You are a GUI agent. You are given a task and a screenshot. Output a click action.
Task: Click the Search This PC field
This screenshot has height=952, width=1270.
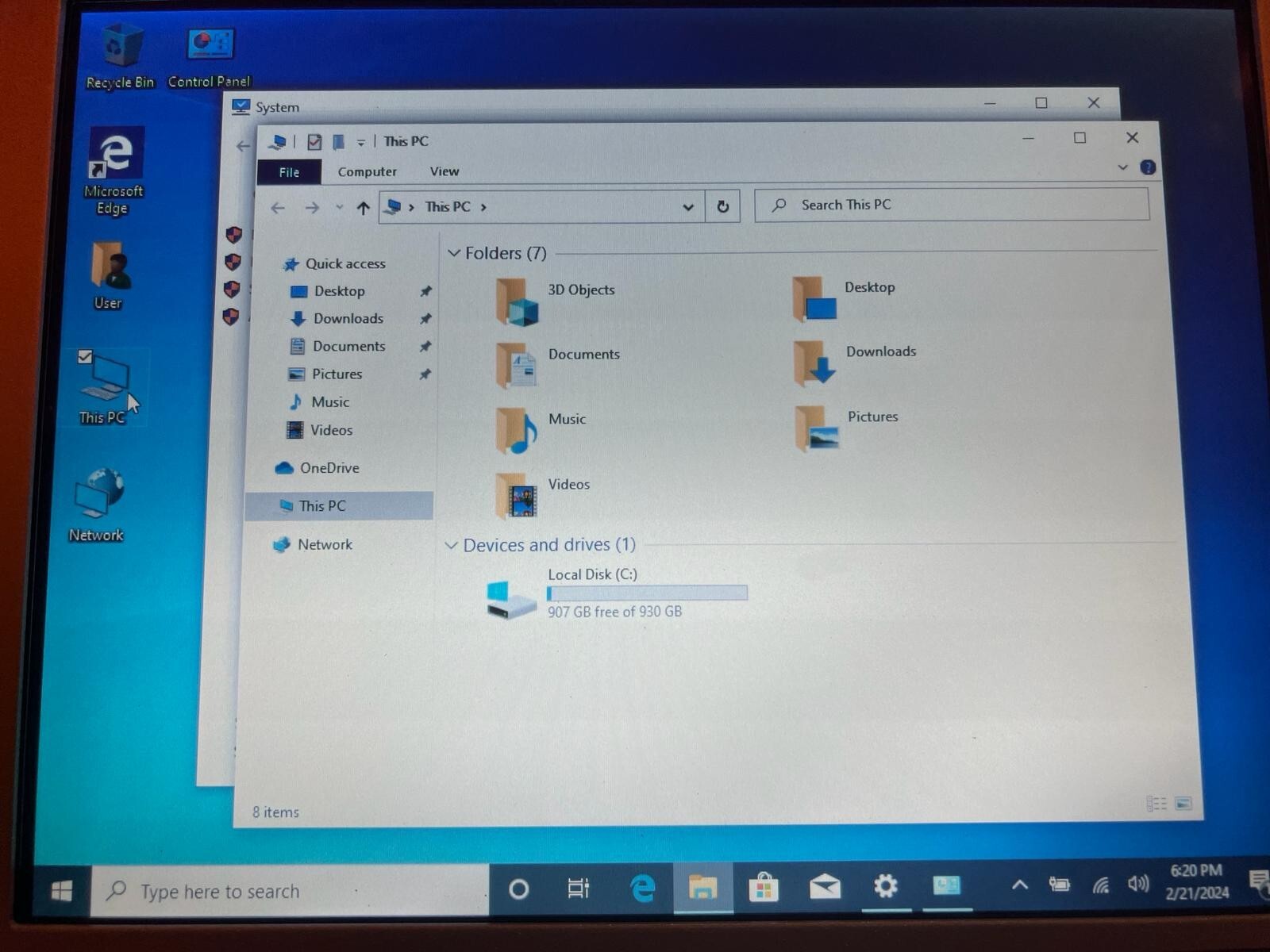(952, 205)
